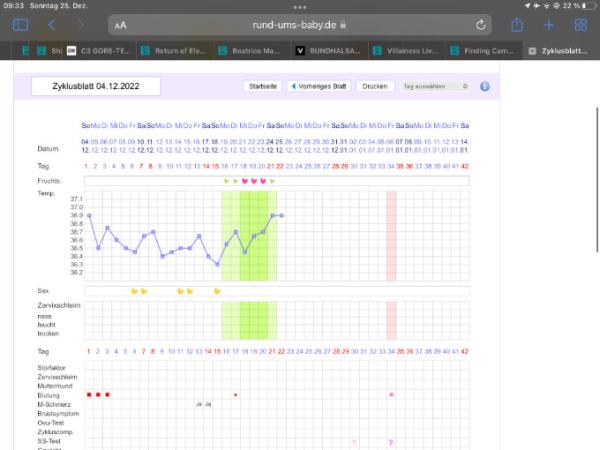The image size is (600, 450).
Task: Click the SS-Test question mark, day 34
Action: click(x=391, y=443)
